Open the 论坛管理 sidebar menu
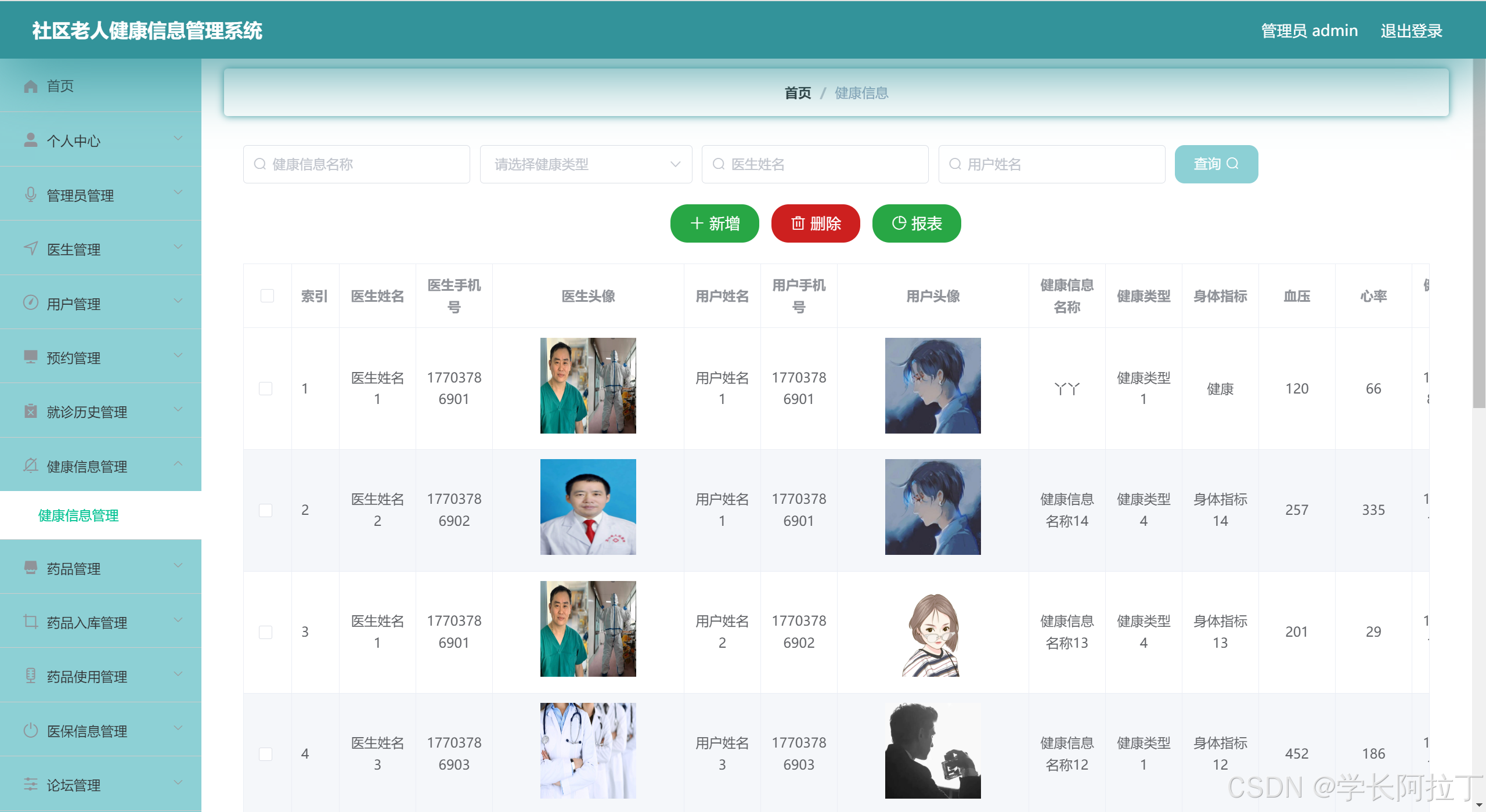Screen dimensions: 1486x812 [74, 785]
